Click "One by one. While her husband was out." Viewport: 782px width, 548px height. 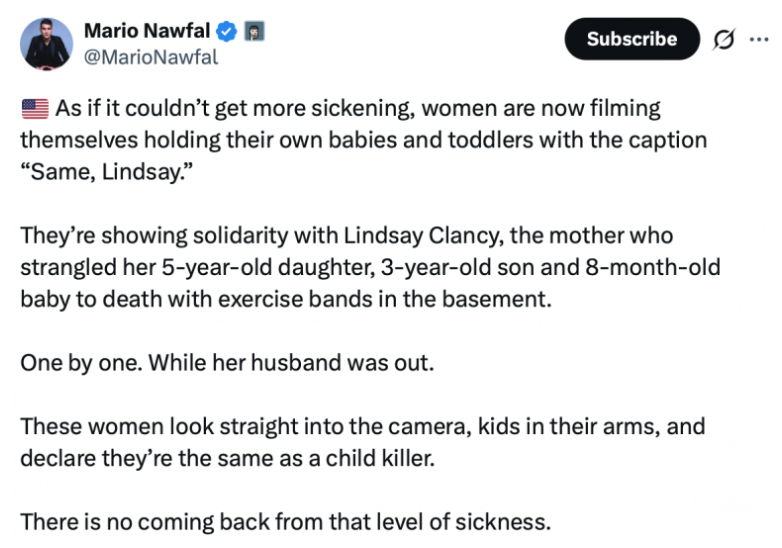(x=227, y=363)
